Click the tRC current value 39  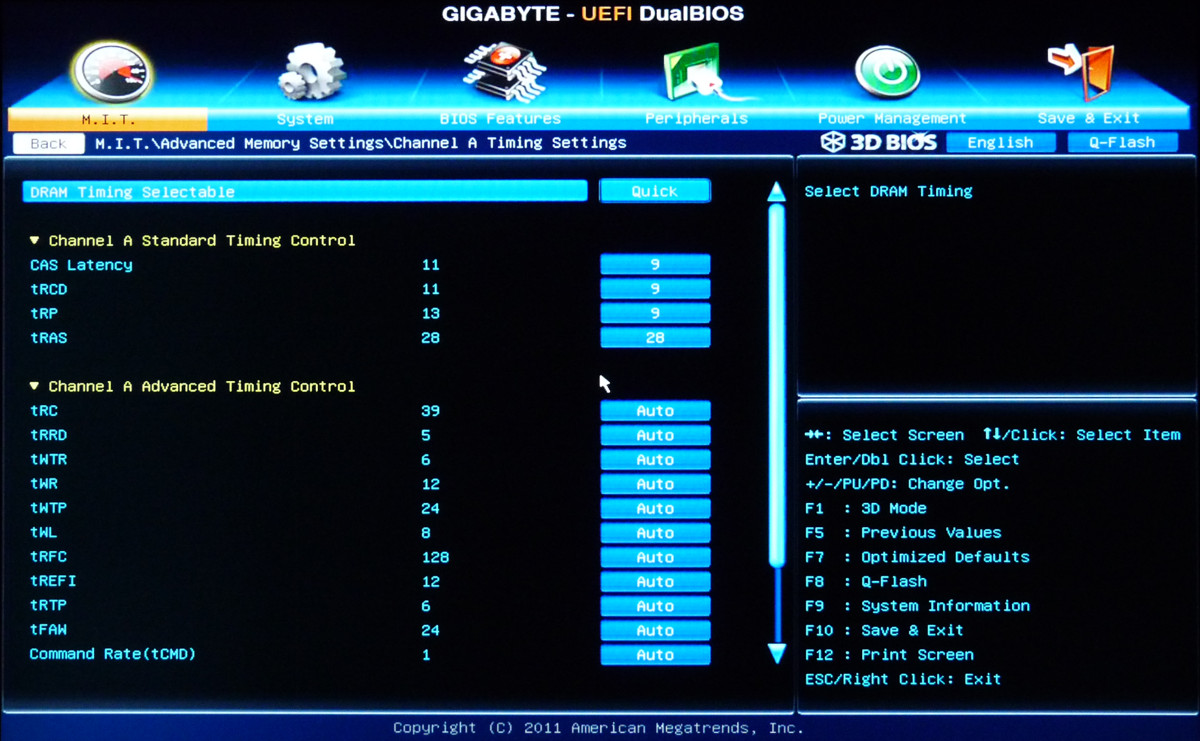(x=431, y=411)
